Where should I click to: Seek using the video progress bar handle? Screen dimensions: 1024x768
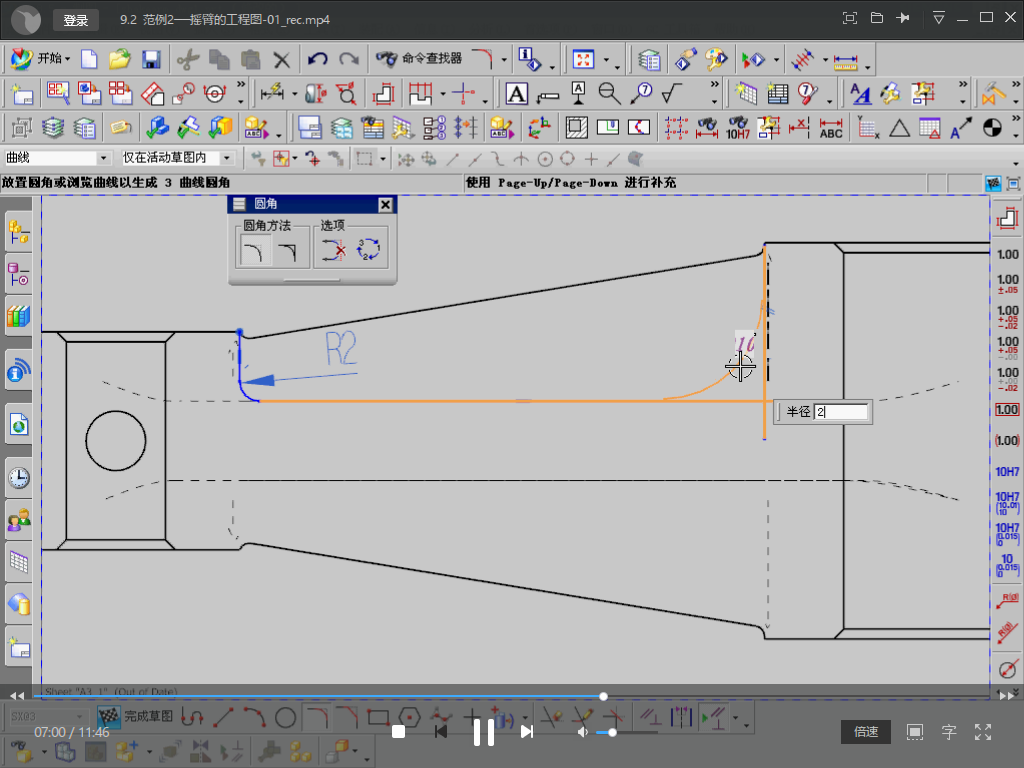pos(603,697)
